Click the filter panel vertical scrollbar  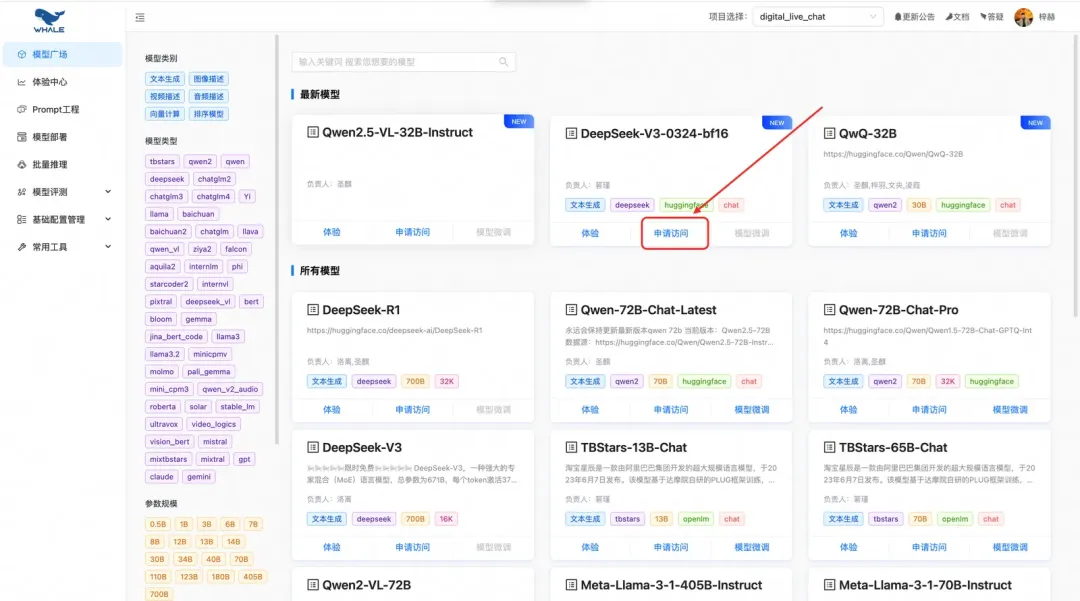(277, 241)
